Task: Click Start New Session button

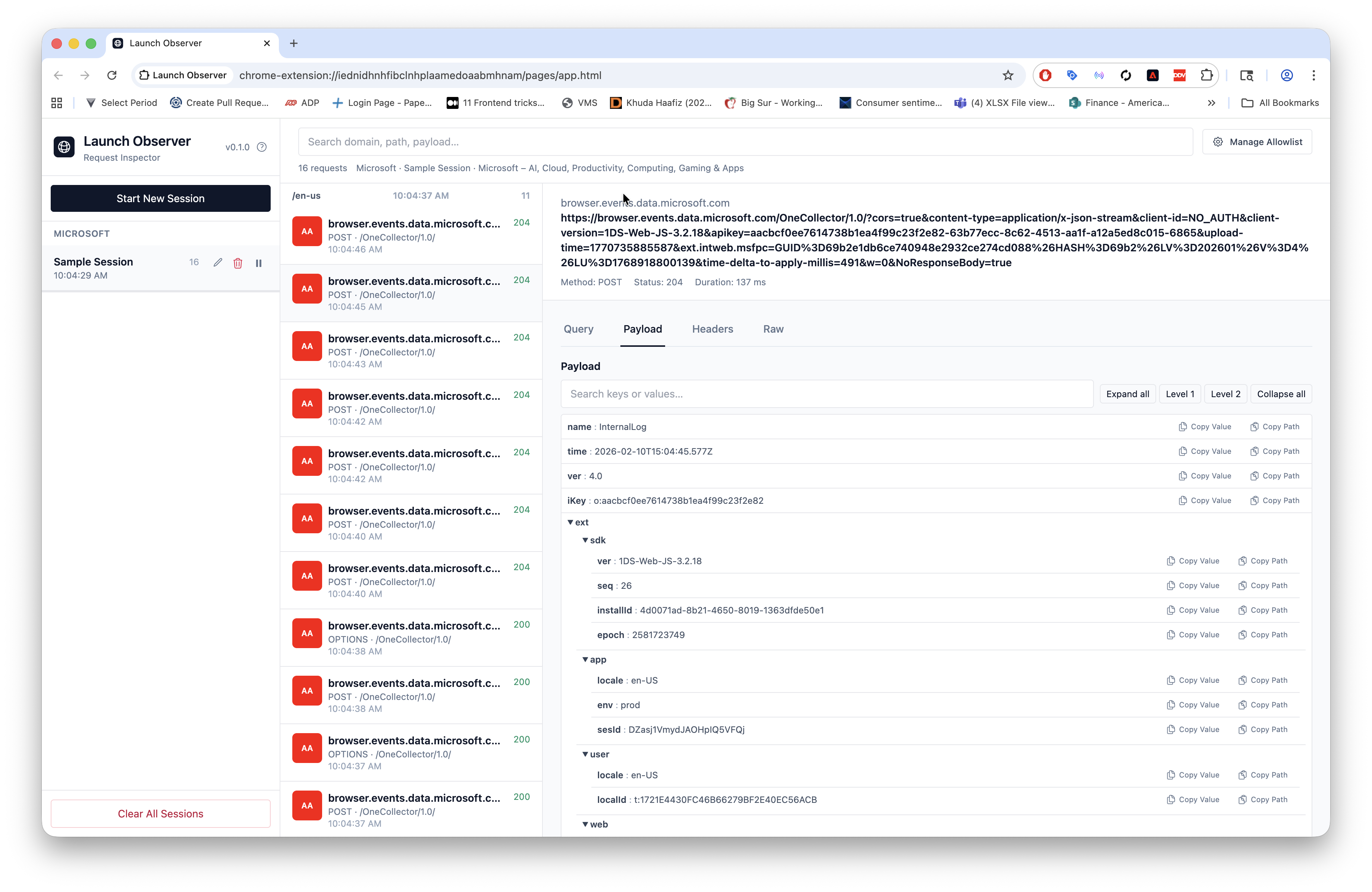Action: tap(160, 198)
